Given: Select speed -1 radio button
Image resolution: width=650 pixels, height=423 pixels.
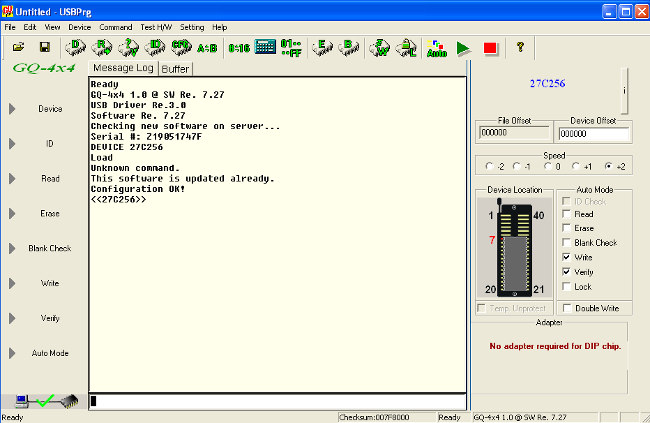Looking at the screenshot, I should coord(517,166).
